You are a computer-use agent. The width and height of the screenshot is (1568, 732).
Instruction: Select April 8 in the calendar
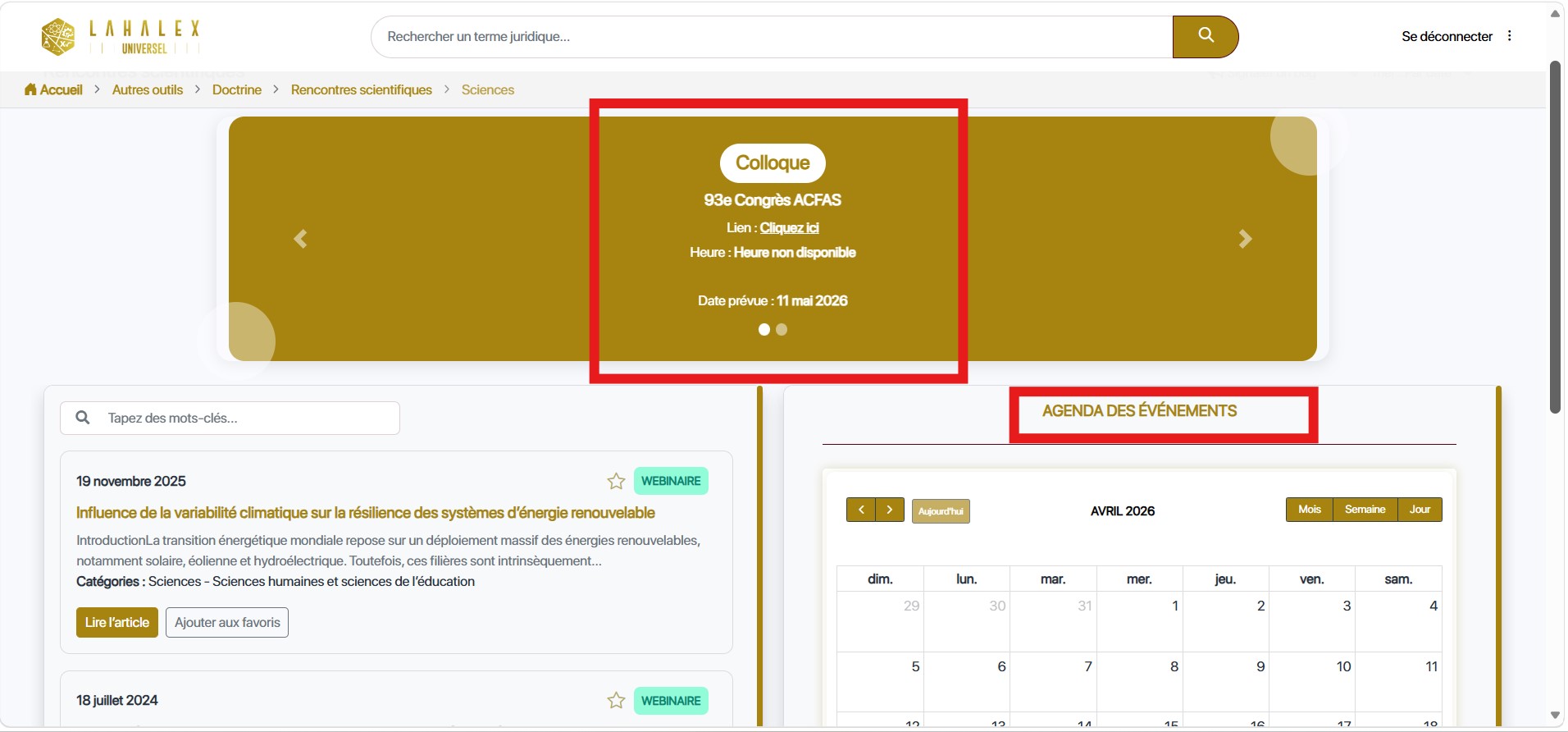[1139, 683]
